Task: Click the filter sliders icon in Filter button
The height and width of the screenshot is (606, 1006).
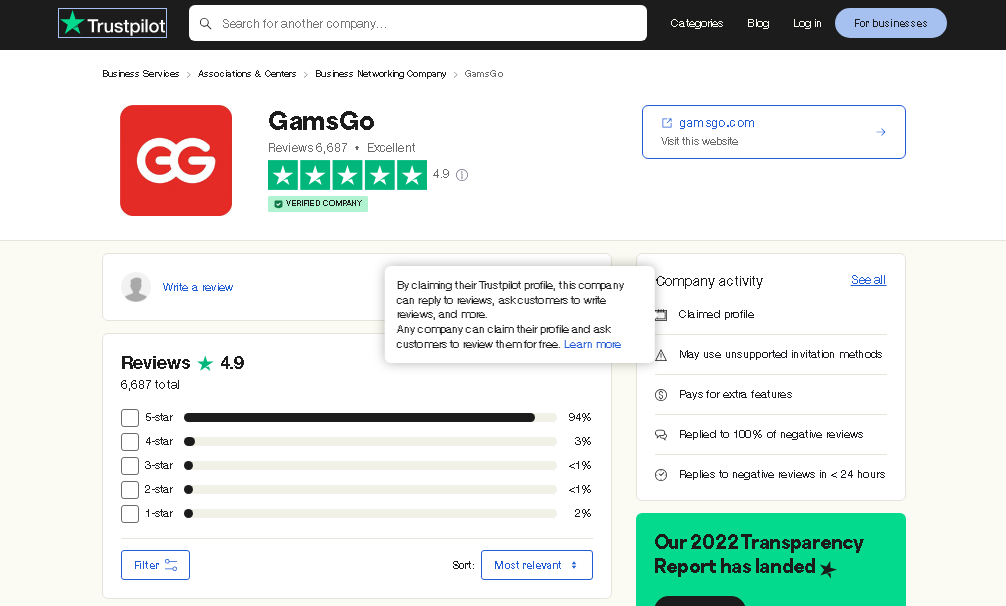Action: [x=171, y=565]
